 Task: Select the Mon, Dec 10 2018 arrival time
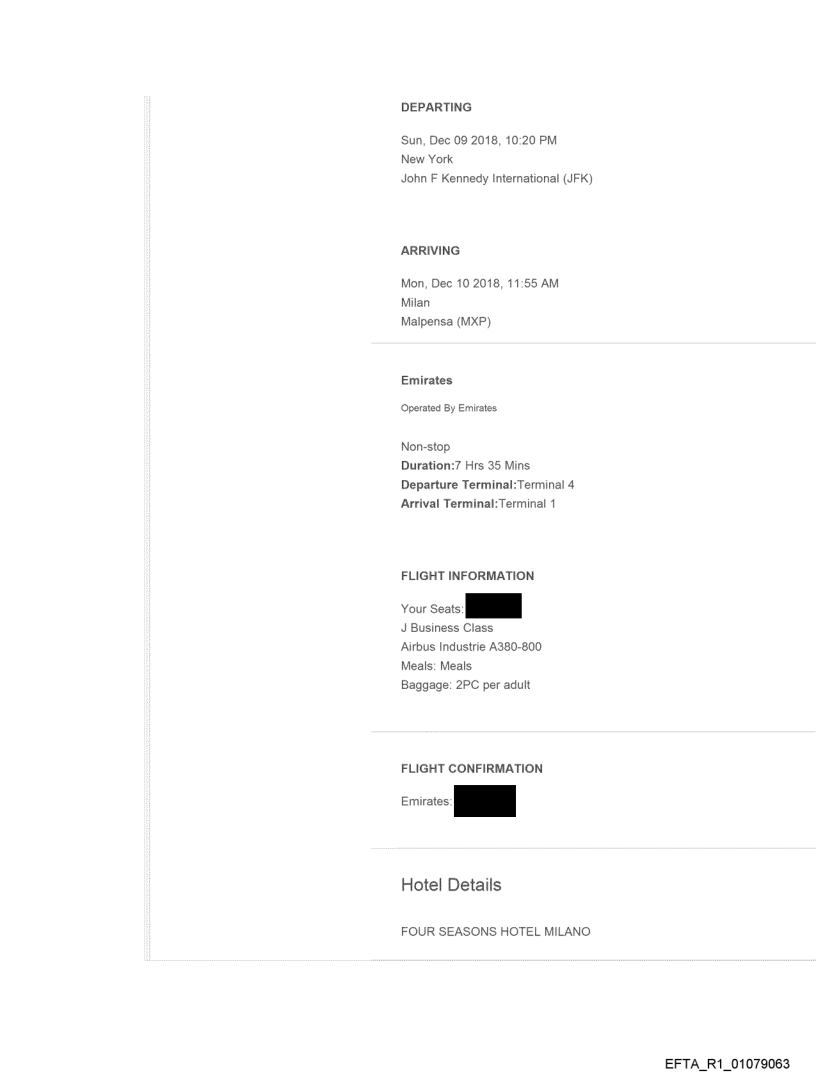click(479, 283)
